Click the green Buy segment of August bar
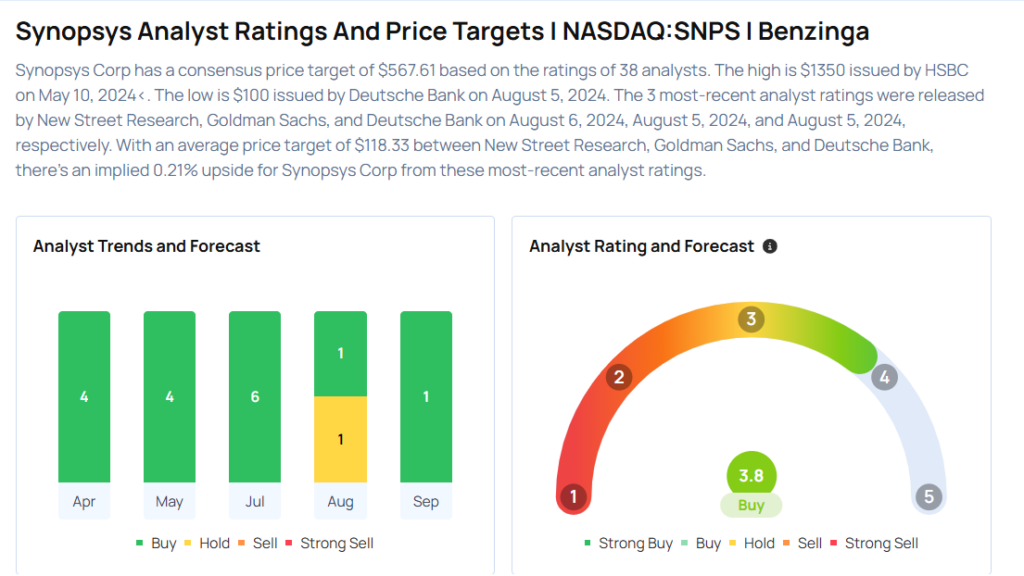This screenshot has height=576, width=1024. click(340, 353)
